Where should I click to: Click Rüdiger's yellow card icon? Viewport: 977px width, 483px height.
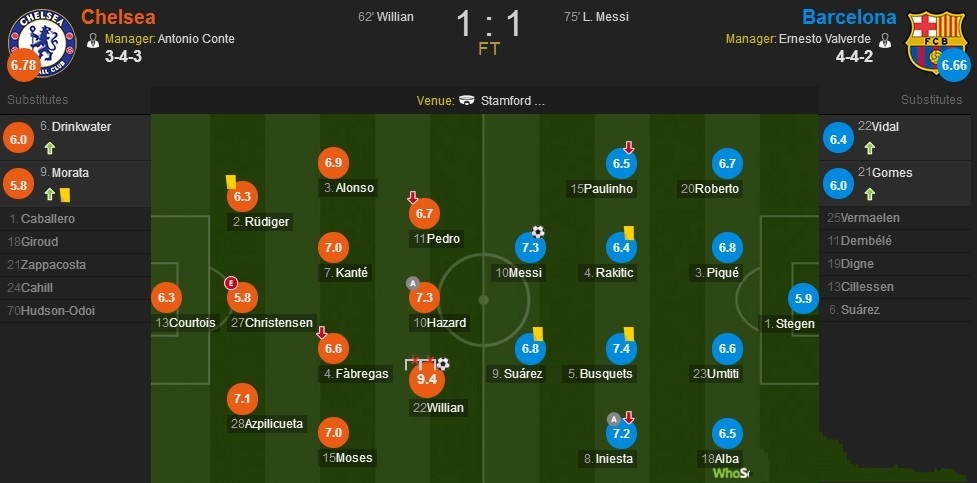229,182
